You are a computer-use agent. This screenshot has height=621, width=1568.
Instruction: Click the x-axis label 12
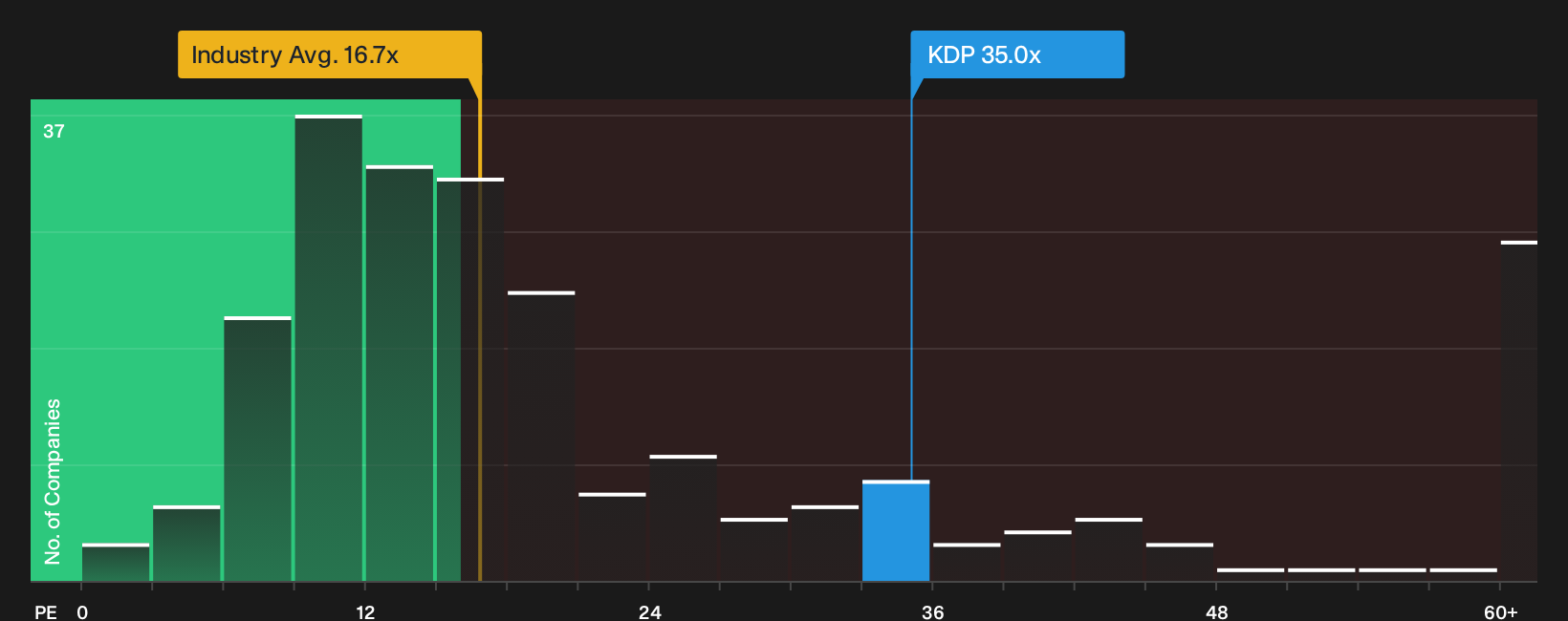click(x=365, y=611)
